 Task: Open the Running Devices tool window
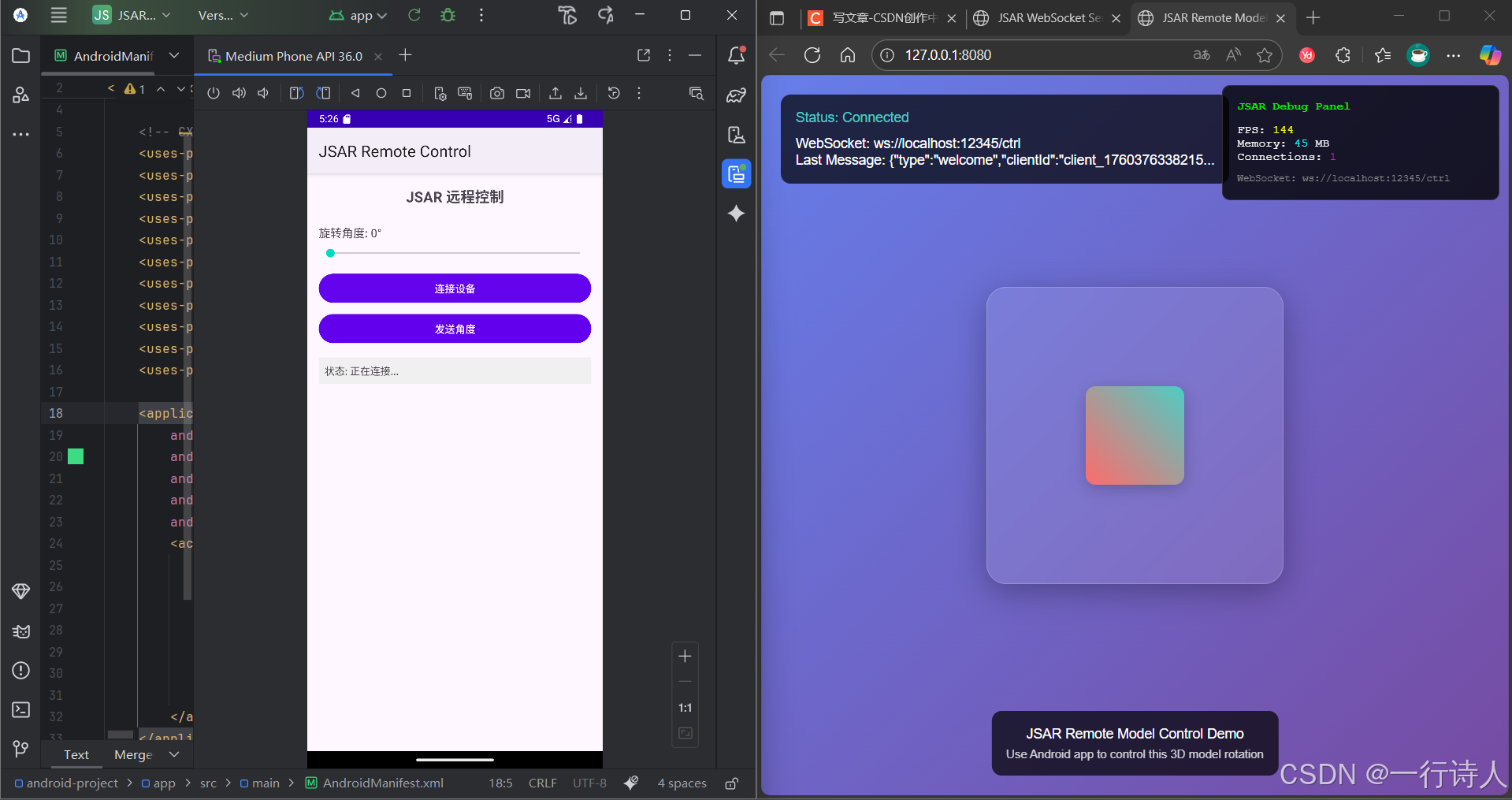pos(736,173)
